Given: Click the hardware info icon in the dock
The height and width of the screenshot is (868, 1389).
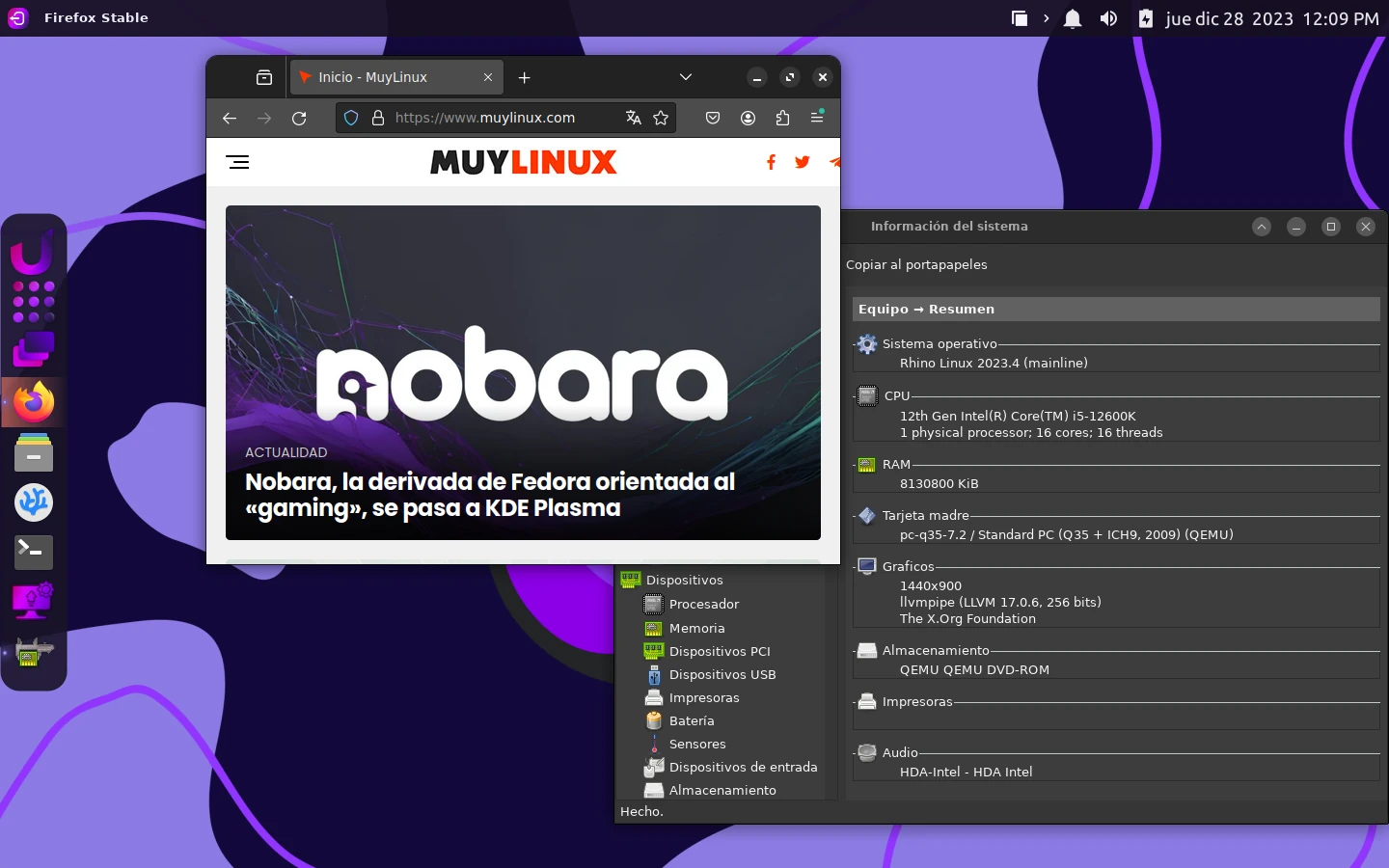Looking at the screenshot, I should point(34,651).
